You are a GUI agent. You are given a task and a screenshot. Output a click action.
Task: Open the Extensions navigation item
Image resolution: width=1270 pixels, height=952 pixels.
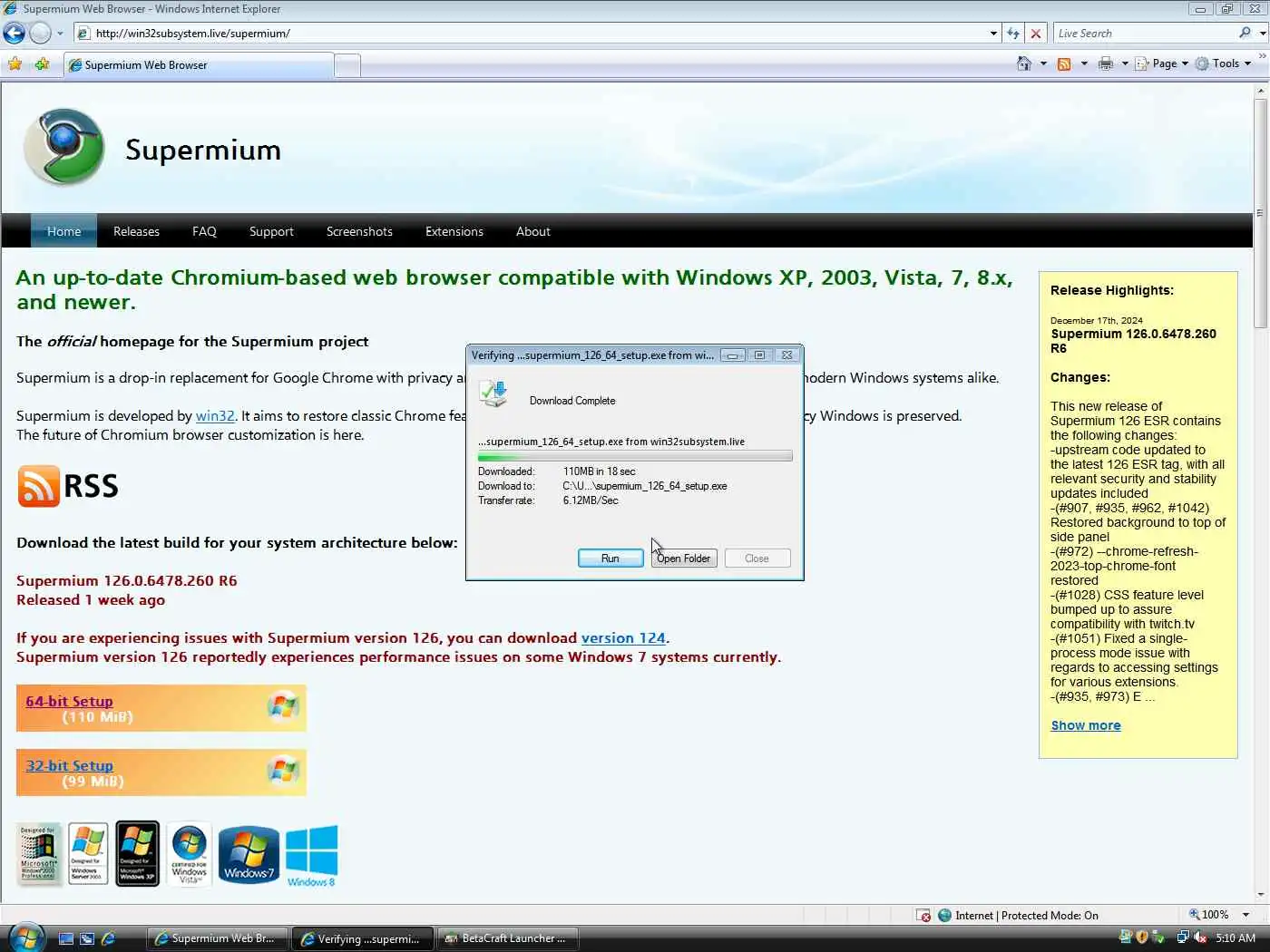pyautogui.click(x=454, y=231)
